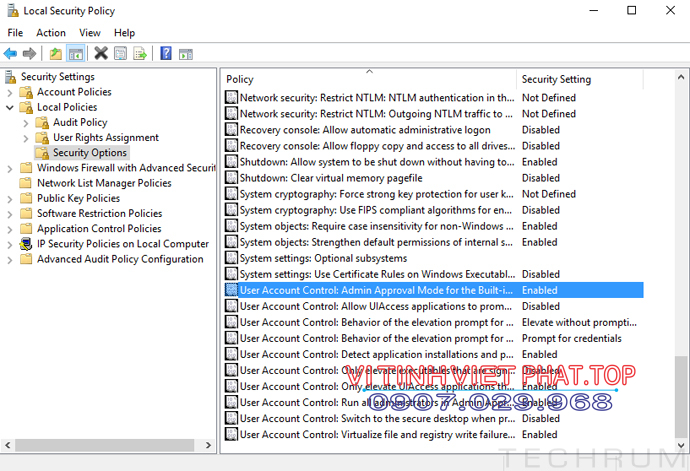Expand the Audit Policy node arrow
Screen dimensions: 690x471
pyautogui.click(x=26, y=123)
